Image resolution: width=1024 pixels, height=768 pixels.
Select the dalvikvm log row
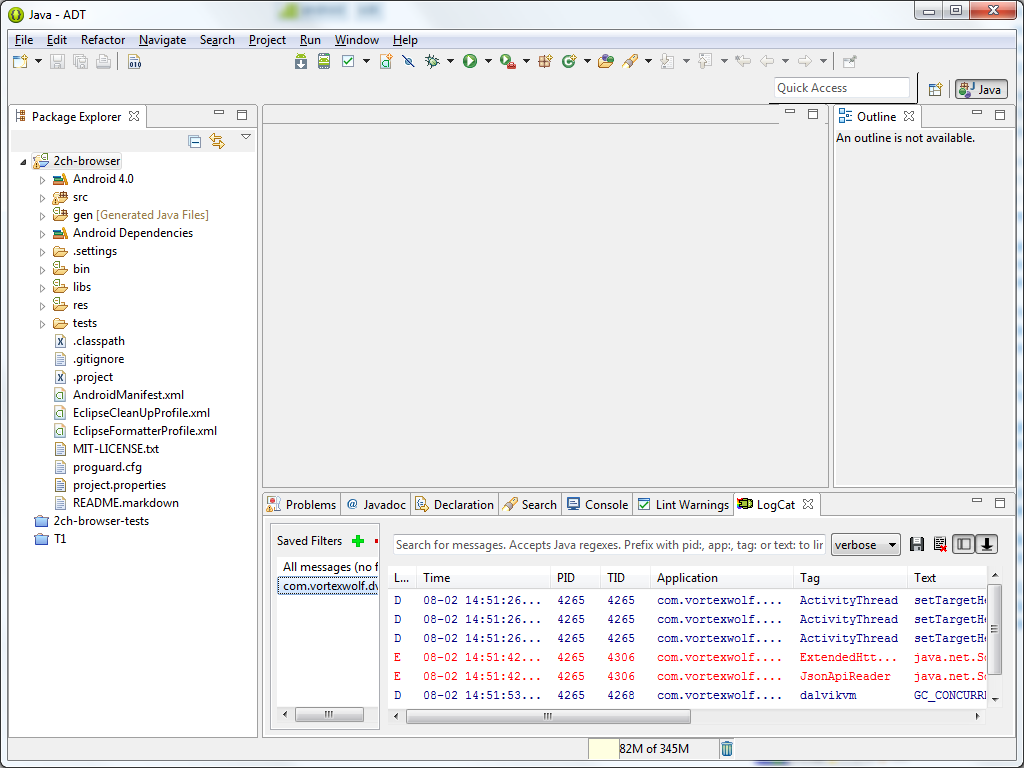pyautogui.click(x=688, y=696)
